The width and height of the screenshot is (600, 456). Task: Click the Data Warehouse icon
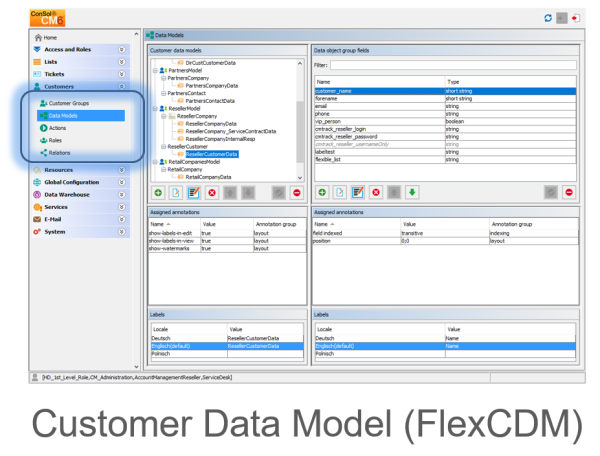(x=37, y=194)
